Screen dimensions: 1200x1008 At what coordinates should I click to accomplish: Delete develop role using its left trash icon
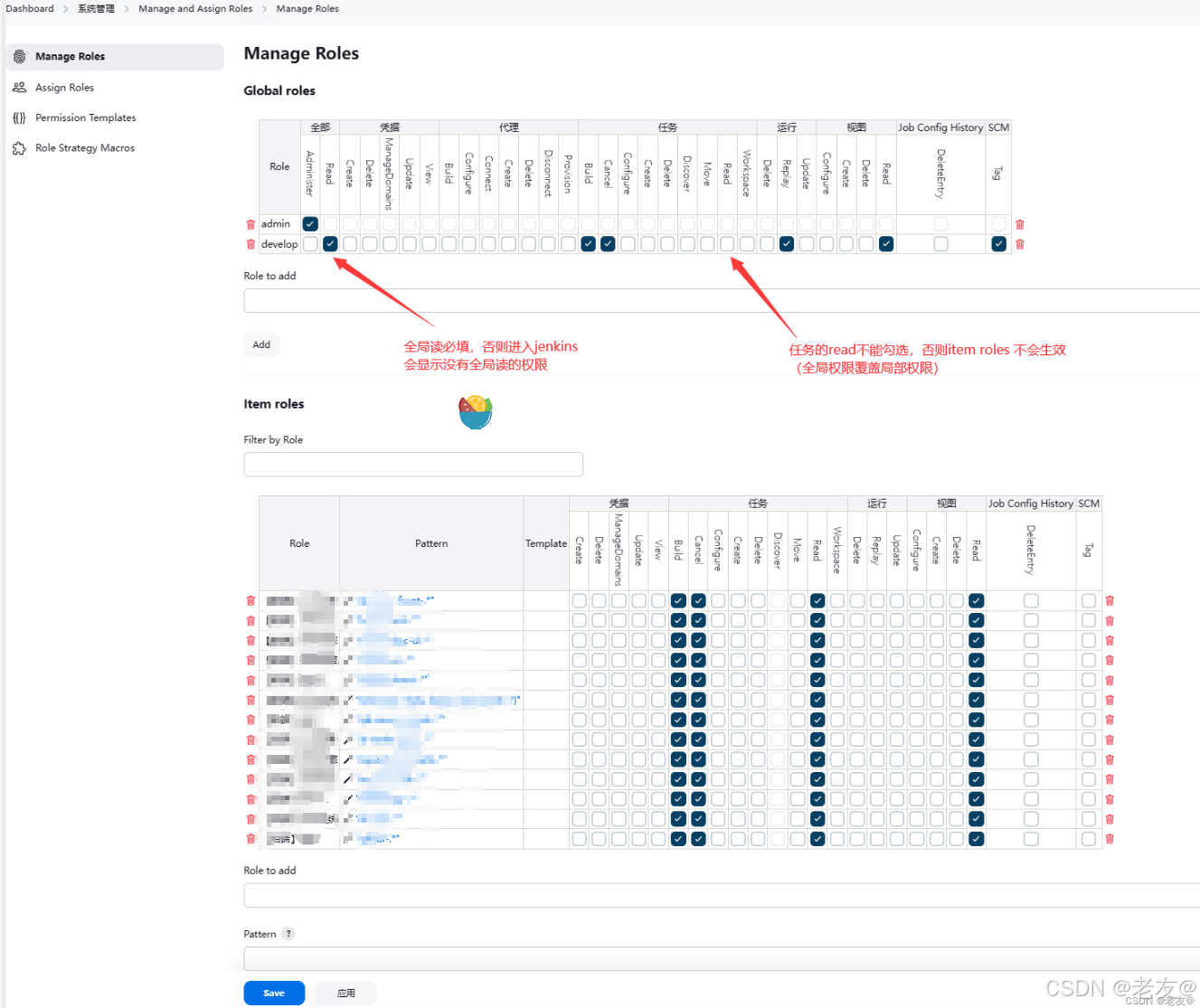250,244
